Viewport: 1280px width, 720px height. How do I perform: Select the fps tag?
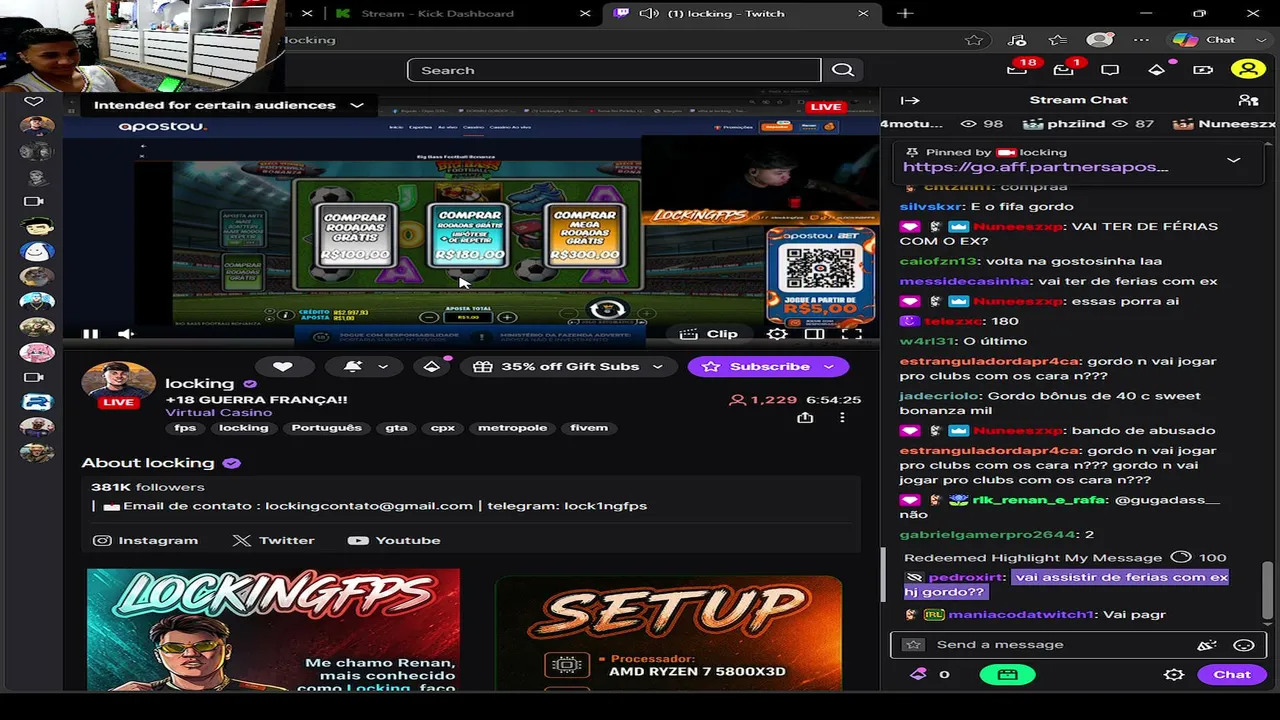coord(185,428)
